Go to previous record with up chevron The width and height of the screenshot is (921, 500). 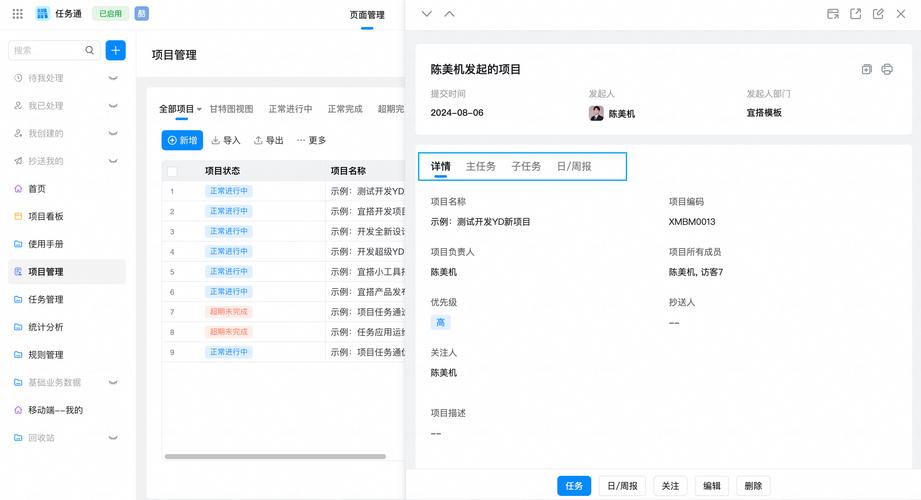(x=449, y=14)
